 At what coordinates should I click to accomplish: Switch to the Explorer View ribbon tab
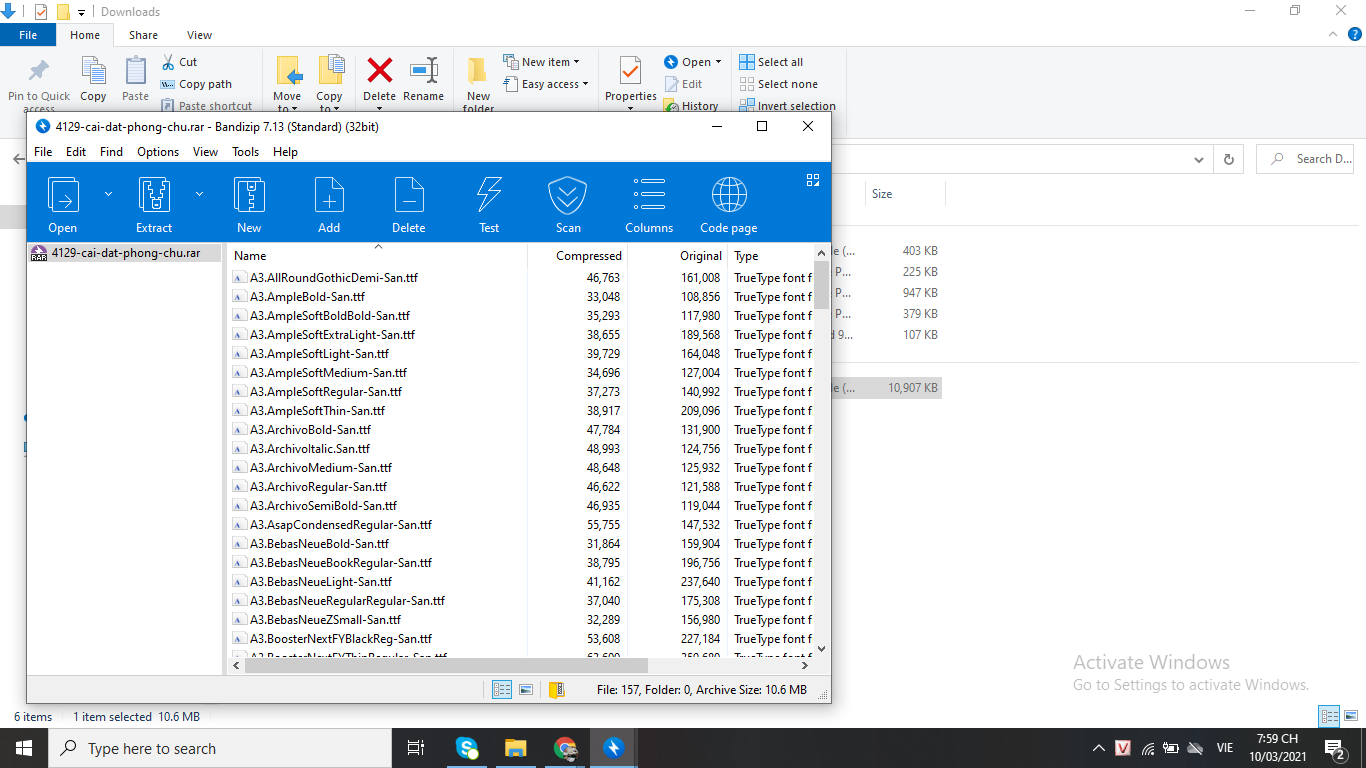[x=200, y=35]
